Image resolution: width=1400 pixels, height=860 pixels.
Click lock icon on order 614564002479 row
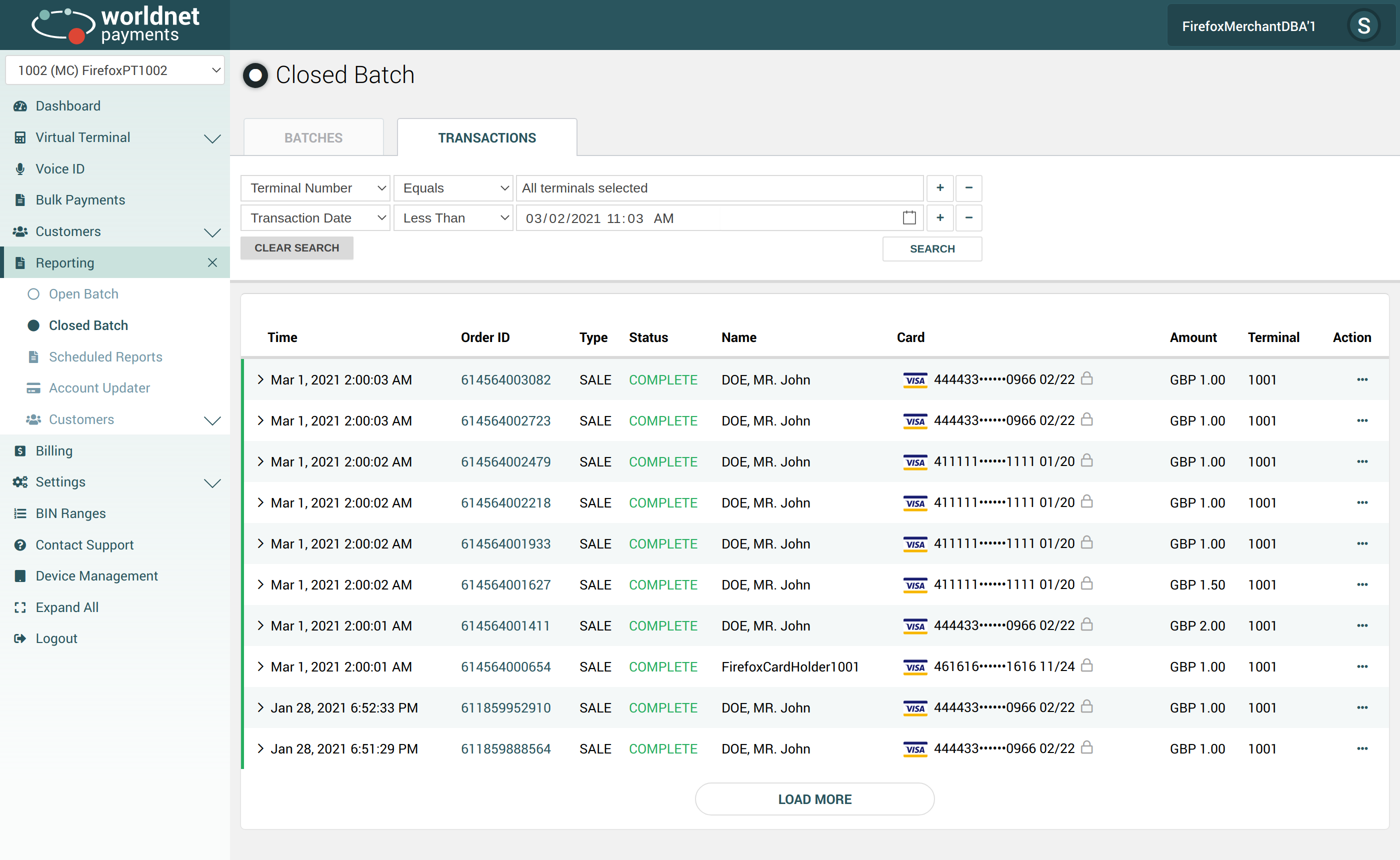point(1086,460)
